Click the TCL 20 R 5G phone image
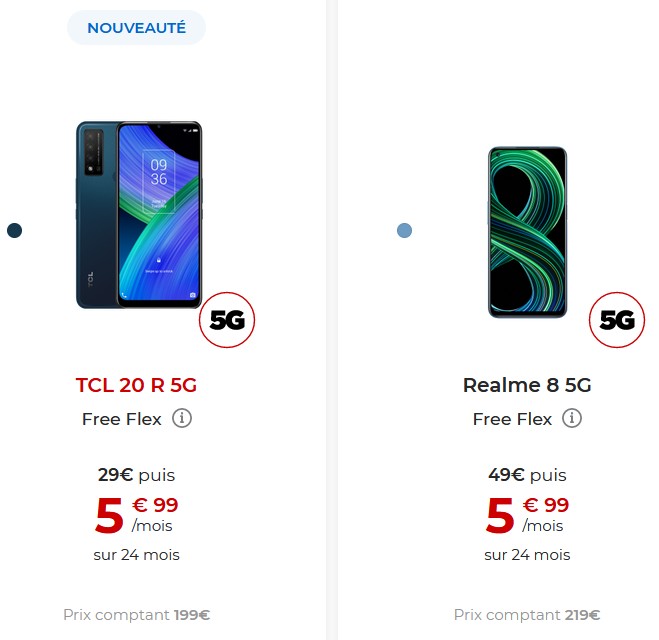 click(x=139, y=215)
